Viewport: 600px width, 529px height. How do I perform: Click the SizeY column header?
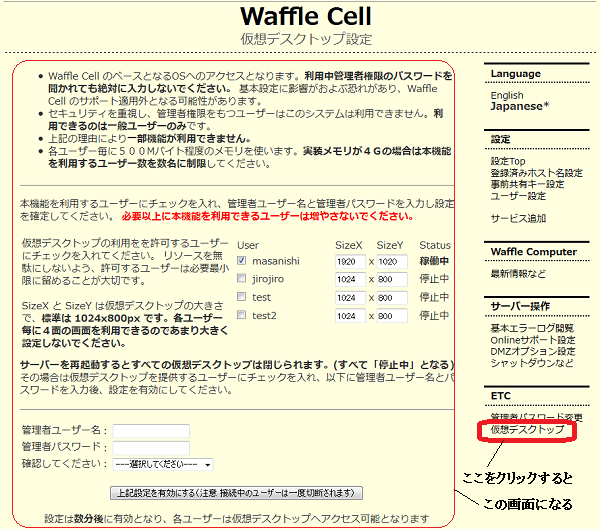pyautogui.click(x=390, y=245)
